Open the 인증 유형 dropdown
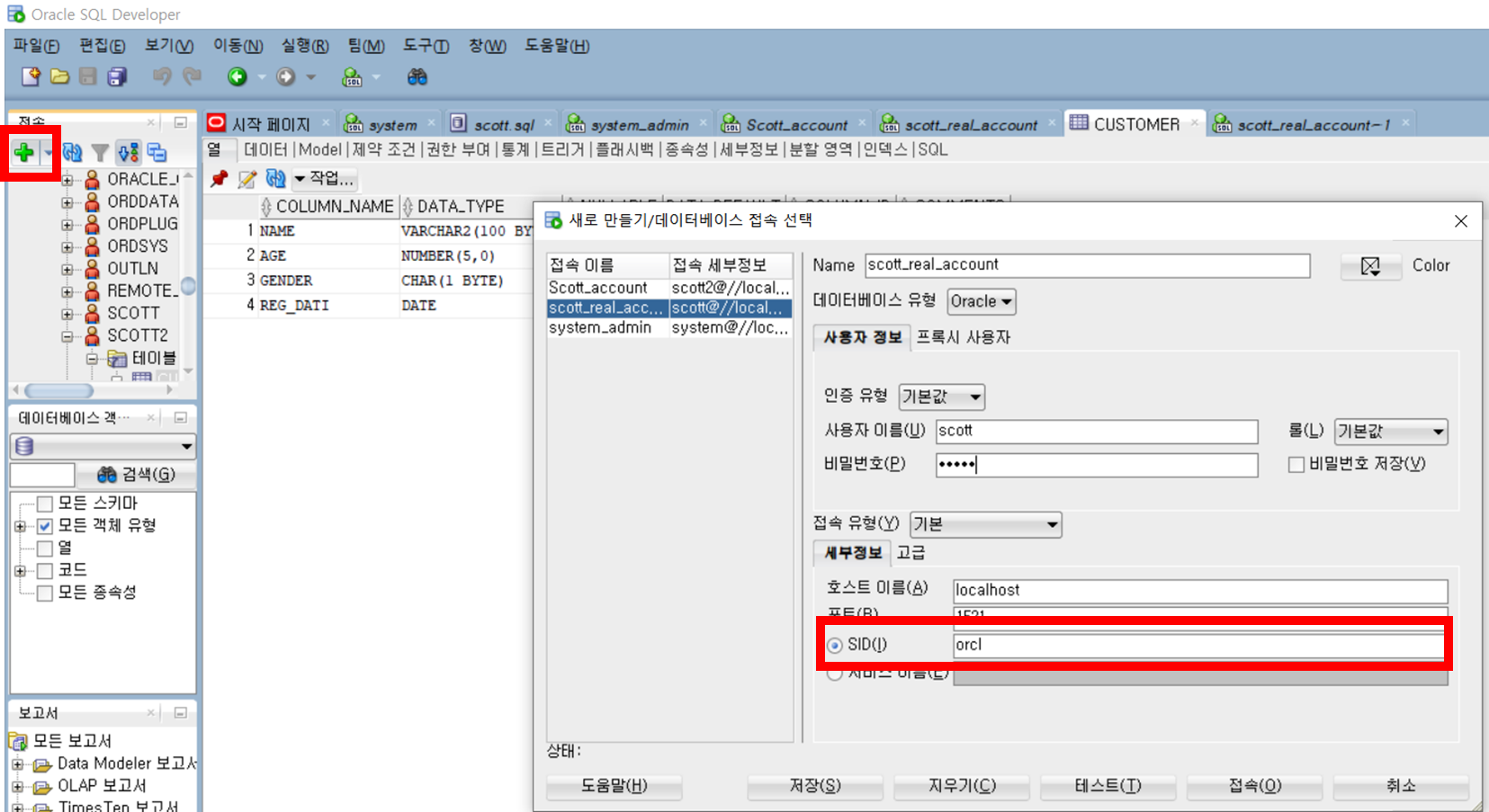This screenshot has width=1489, height=812. 941,397
